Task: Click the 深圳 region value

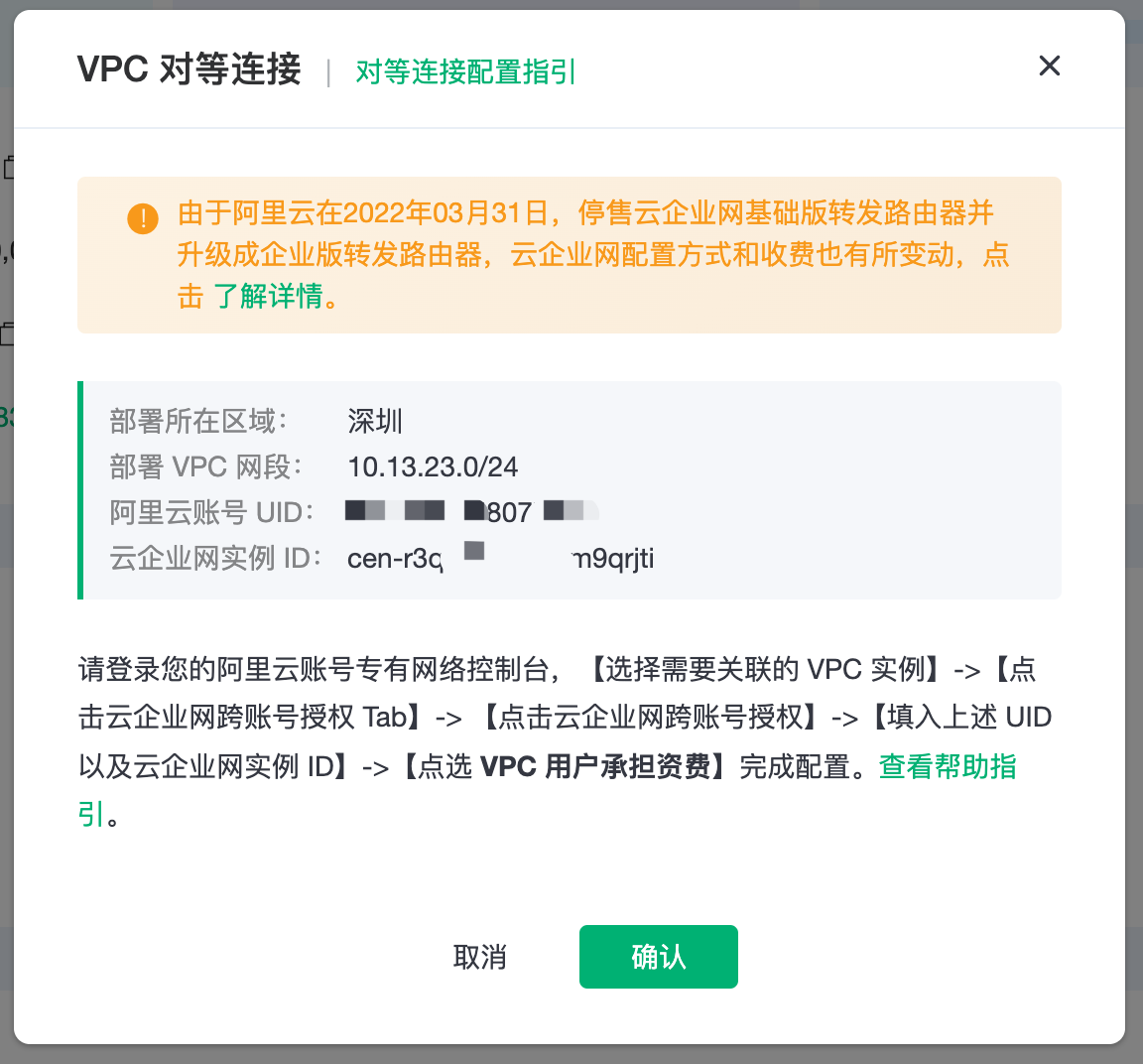Action: coord(375,421)
